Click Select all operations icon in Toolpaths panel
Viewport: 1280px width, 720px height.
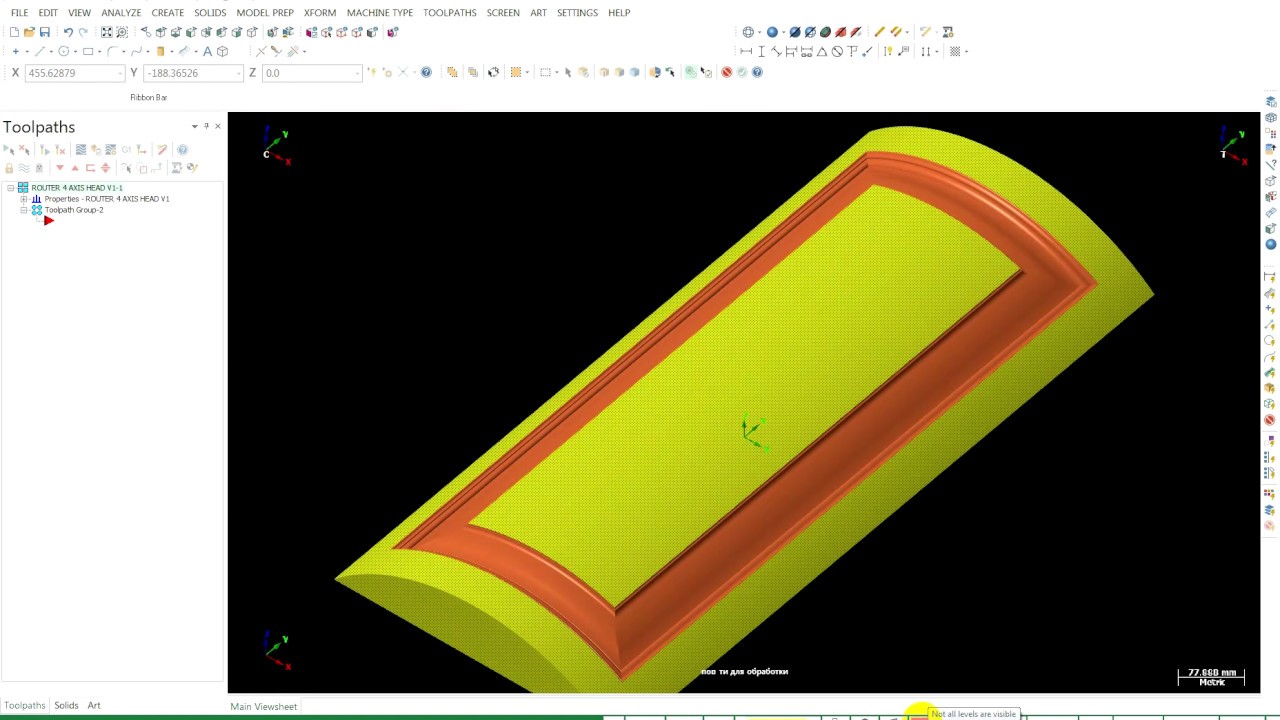tap(9, 150)
